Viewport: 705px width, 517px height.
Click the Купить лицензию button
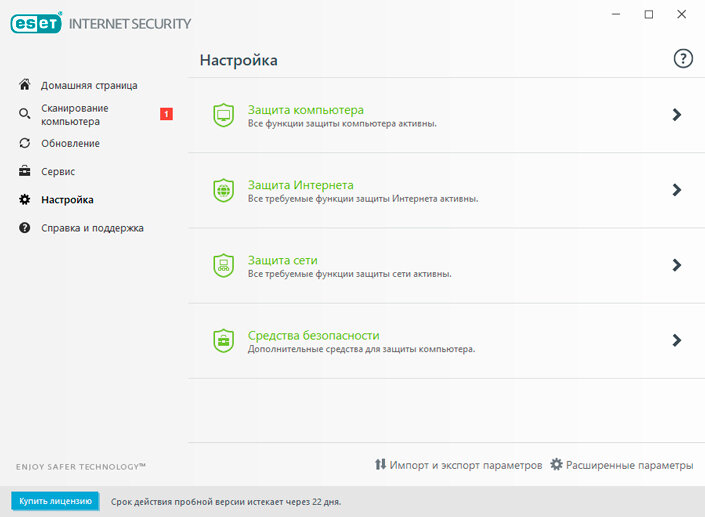(55, 501)
